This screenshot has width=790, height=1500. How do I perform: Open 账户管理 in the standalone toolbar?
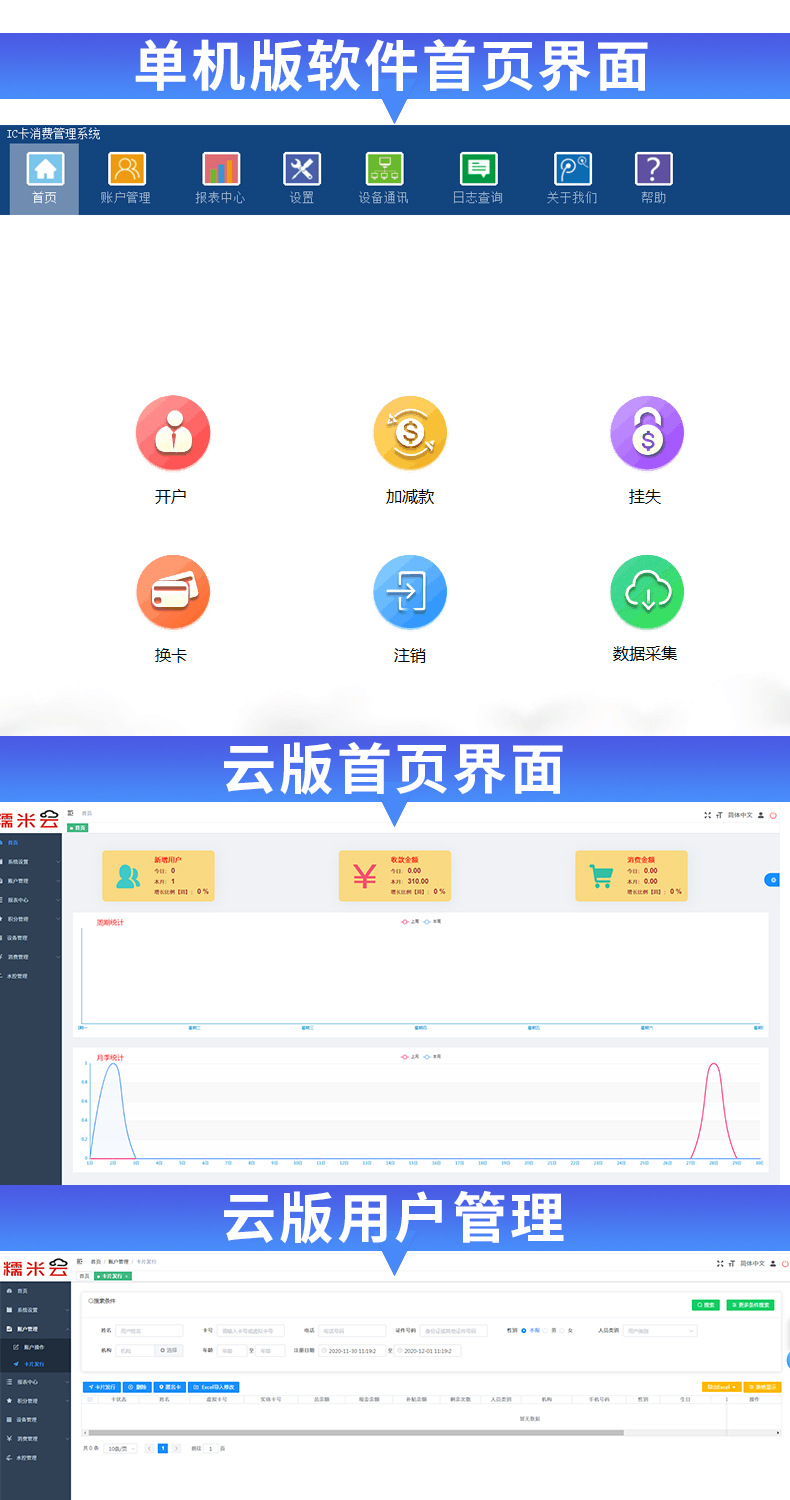point(126,179)
